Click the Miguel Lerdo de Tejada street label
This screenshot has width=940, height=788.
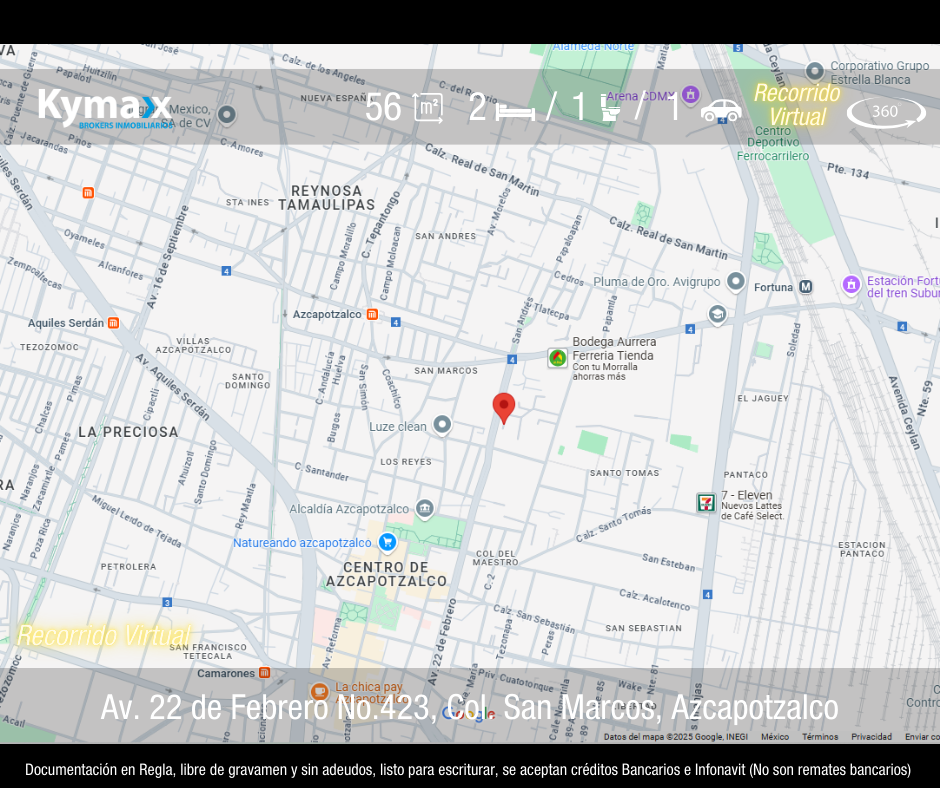[137, 521]
